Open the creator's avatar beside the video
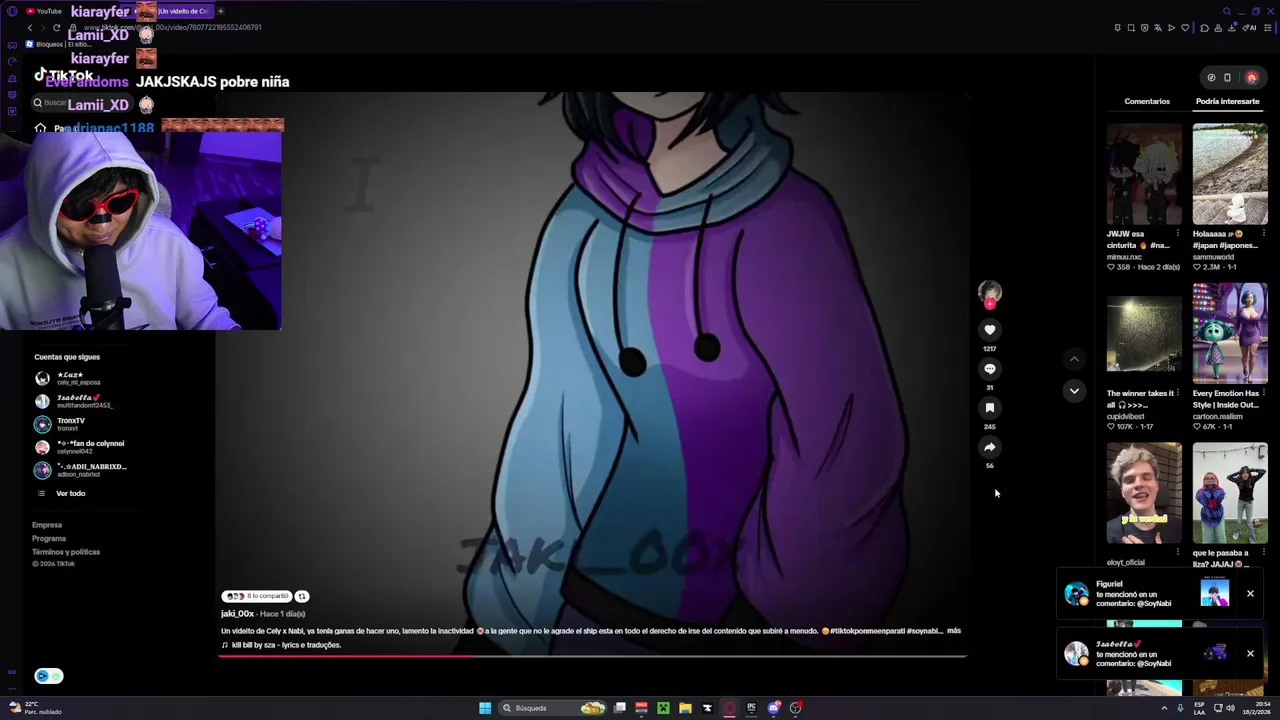Viewport: 1280px width, 720px height. click(989, 292)
